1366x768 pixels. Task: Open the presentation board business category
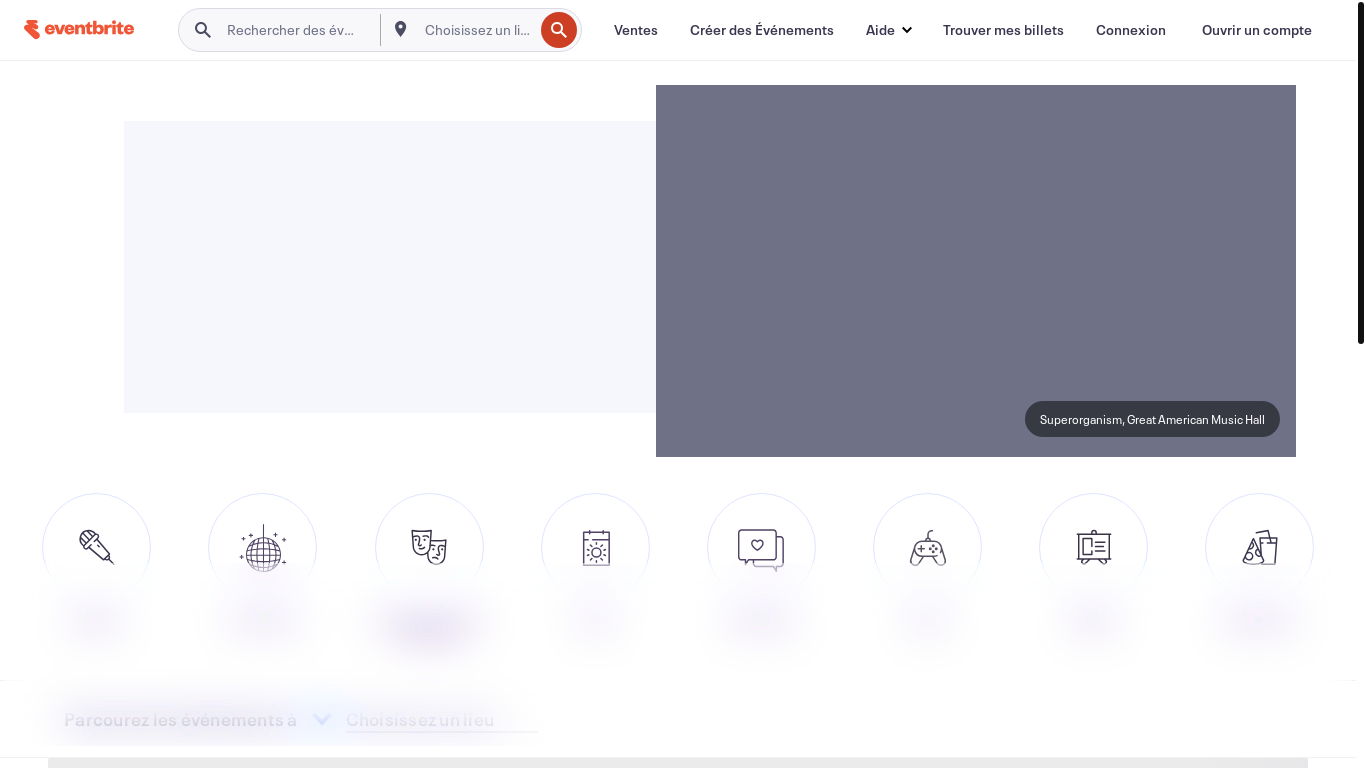(1093, 548)
